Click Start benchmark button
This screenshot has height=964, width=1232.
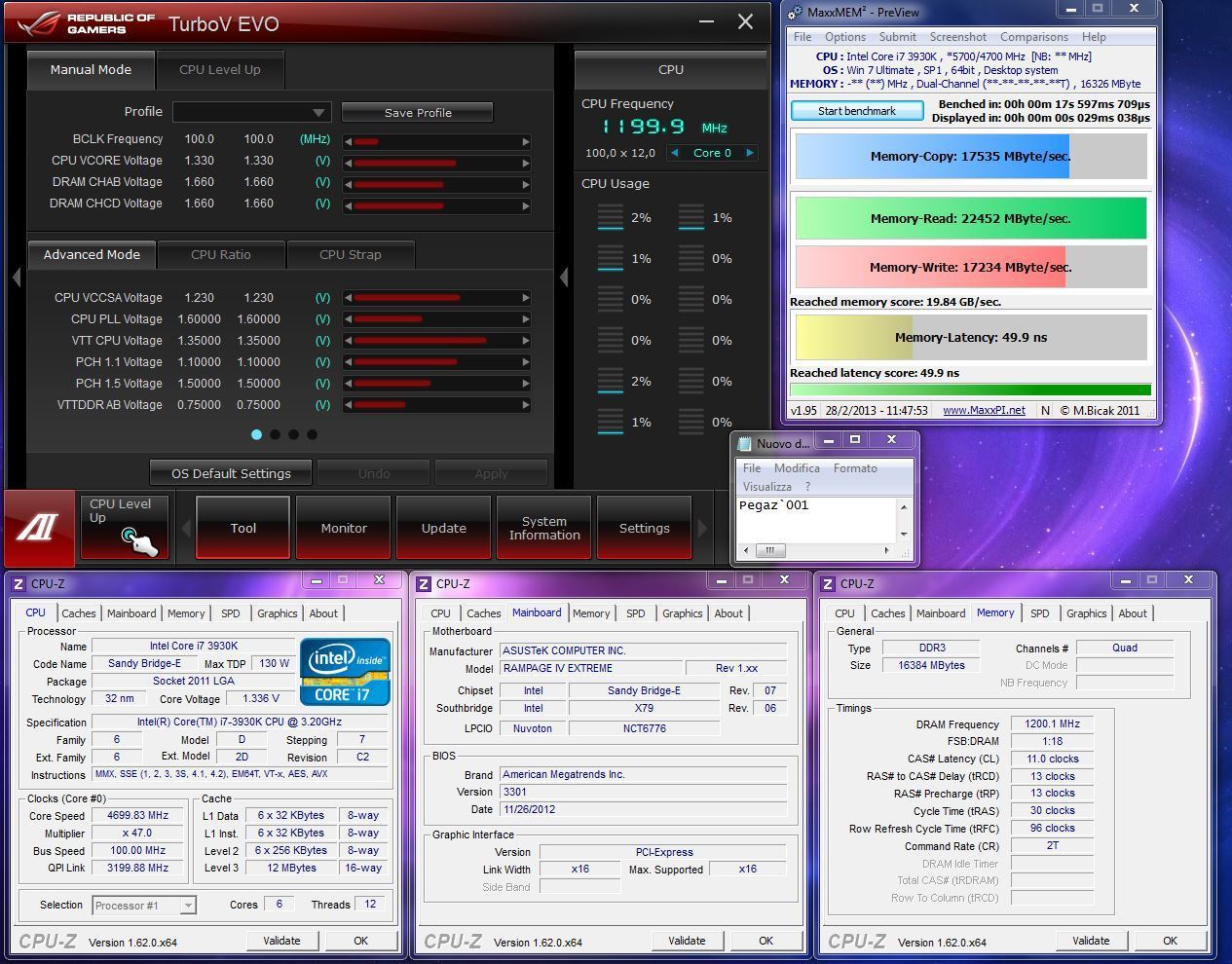tap(857, 111)
